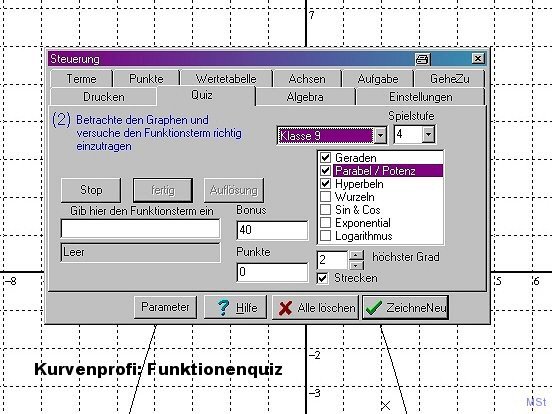Click the Funktionsterm input field
The height and width of the screenshot is (414, 552).
click(140, 229)
